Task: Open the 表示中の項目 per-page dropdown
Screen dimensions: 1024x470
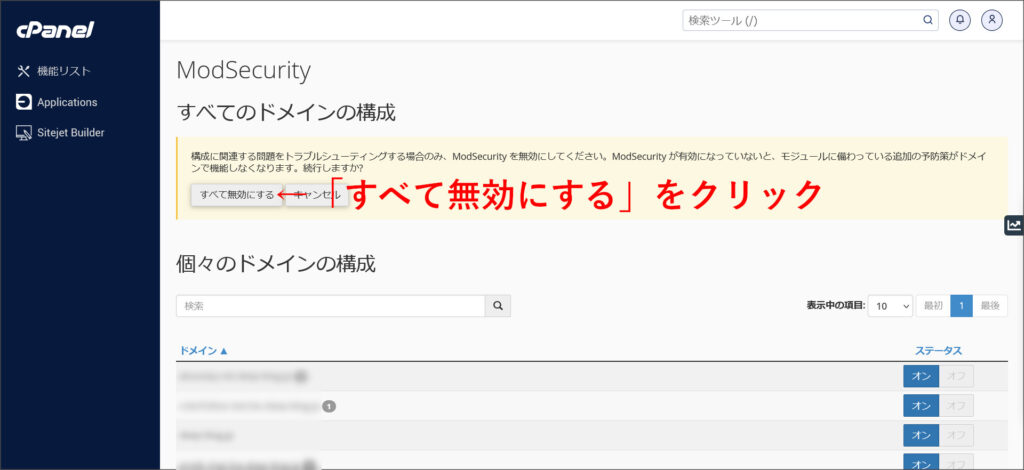Action: click(x=890, y=306)
